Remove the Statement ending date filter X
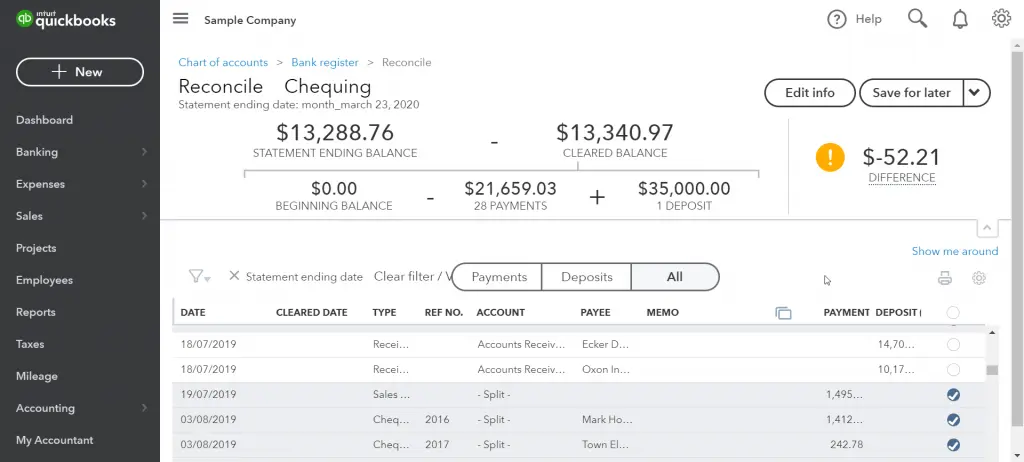This screenshot has height=462, width=1024. coord(234,276)
